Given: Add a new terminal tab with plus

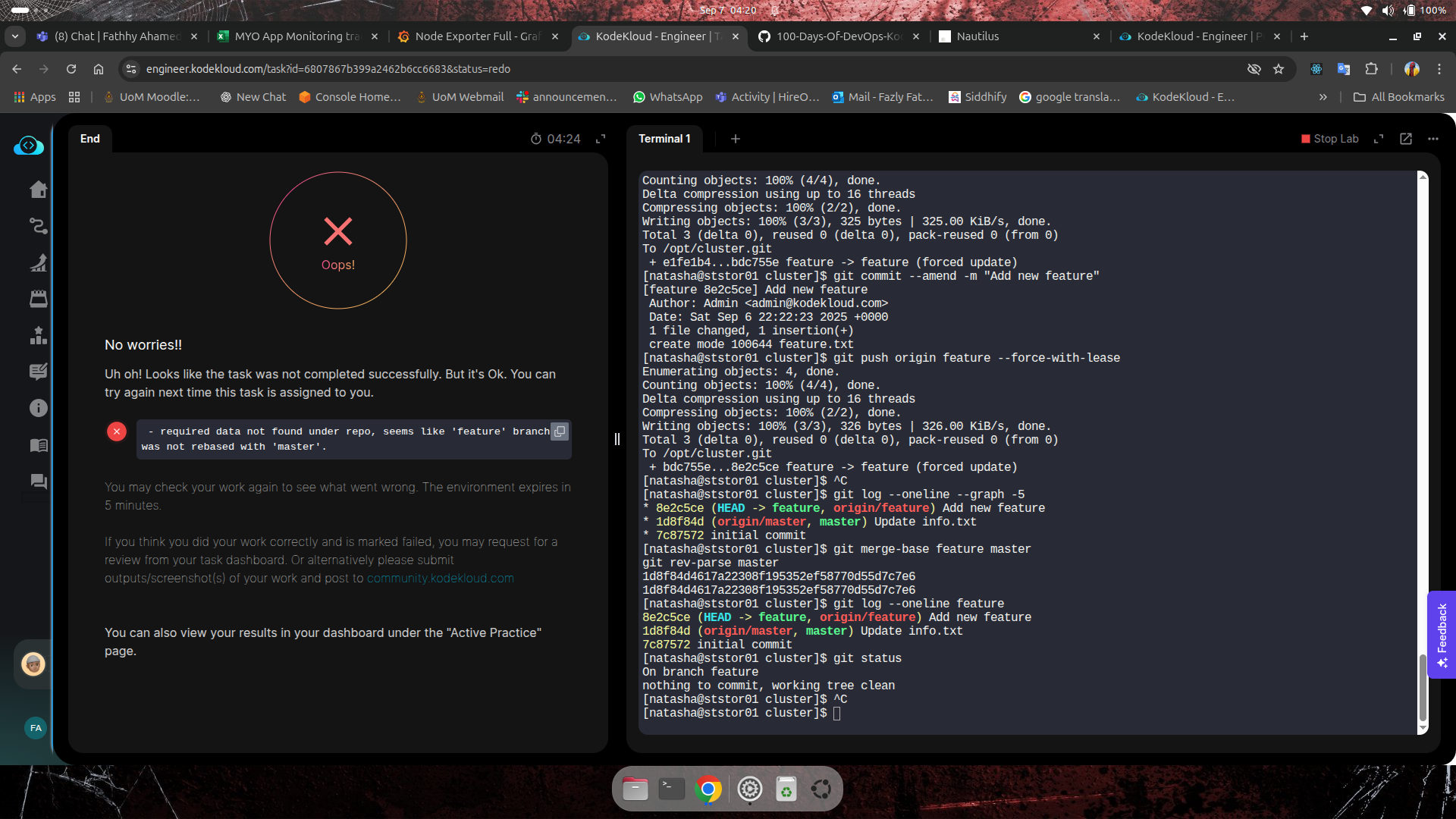Looking at the screenshot, I should 735,139.
